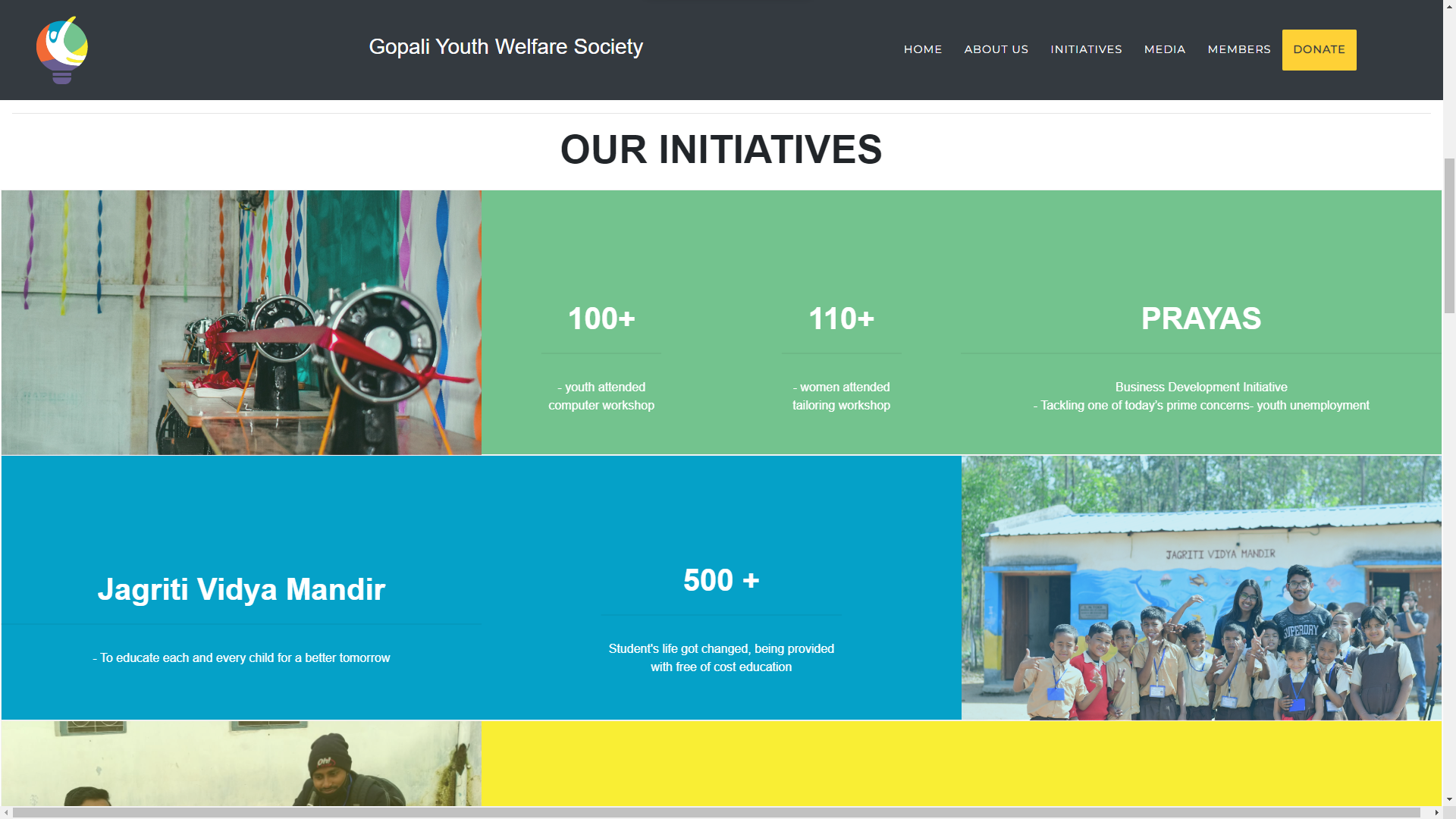
Task: Click the Jagriti Vidya Mandir heading
Action: [241, 589]
